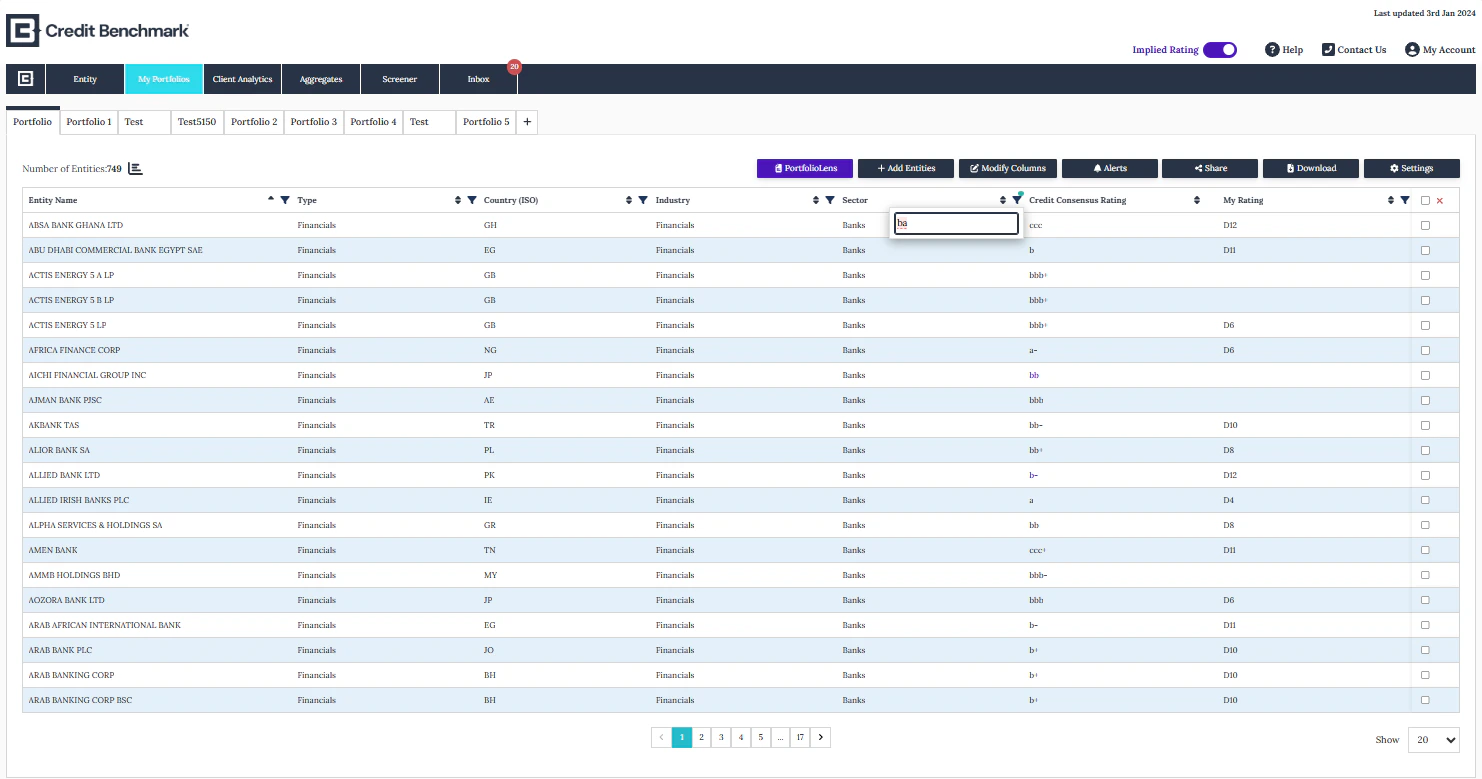Image resolution: width=1482 pixels, height=779 pixels.
Task: Toggle the Implied Rating switch
Action: coord(1220,50)
